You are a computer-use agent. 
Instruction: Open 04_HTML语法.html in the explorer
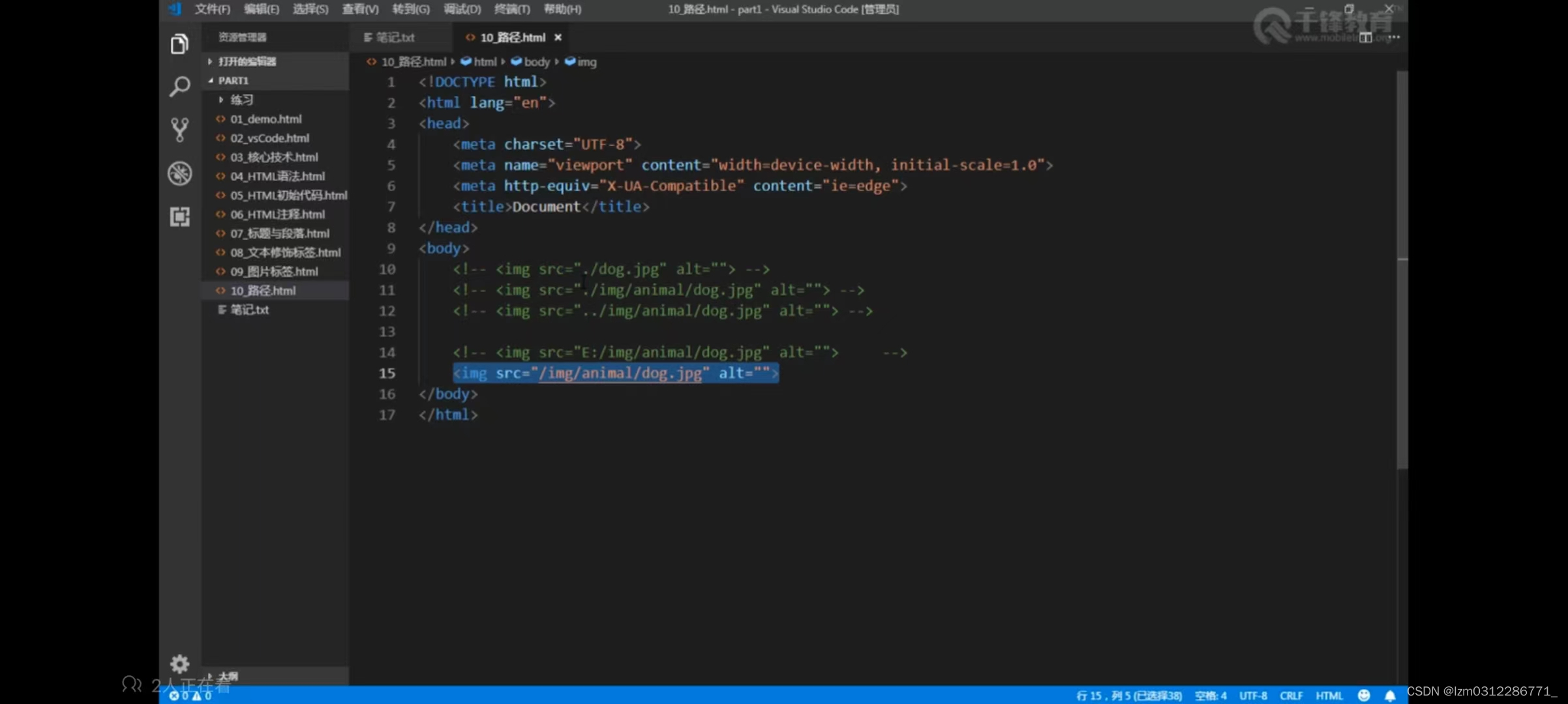[x=275, y=176]
